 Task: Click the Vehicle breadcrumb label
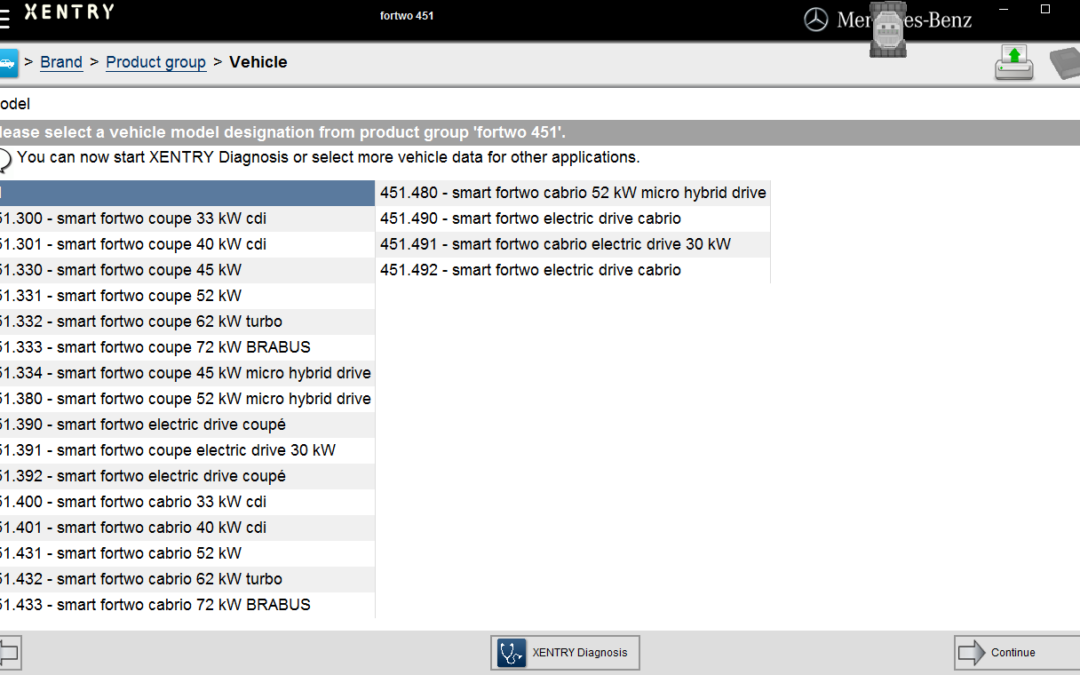(258, 62)
